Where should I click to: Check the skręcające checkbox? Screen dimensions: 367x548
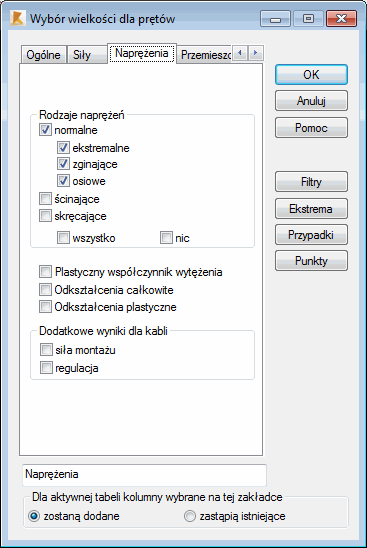(x=45, y=216)
